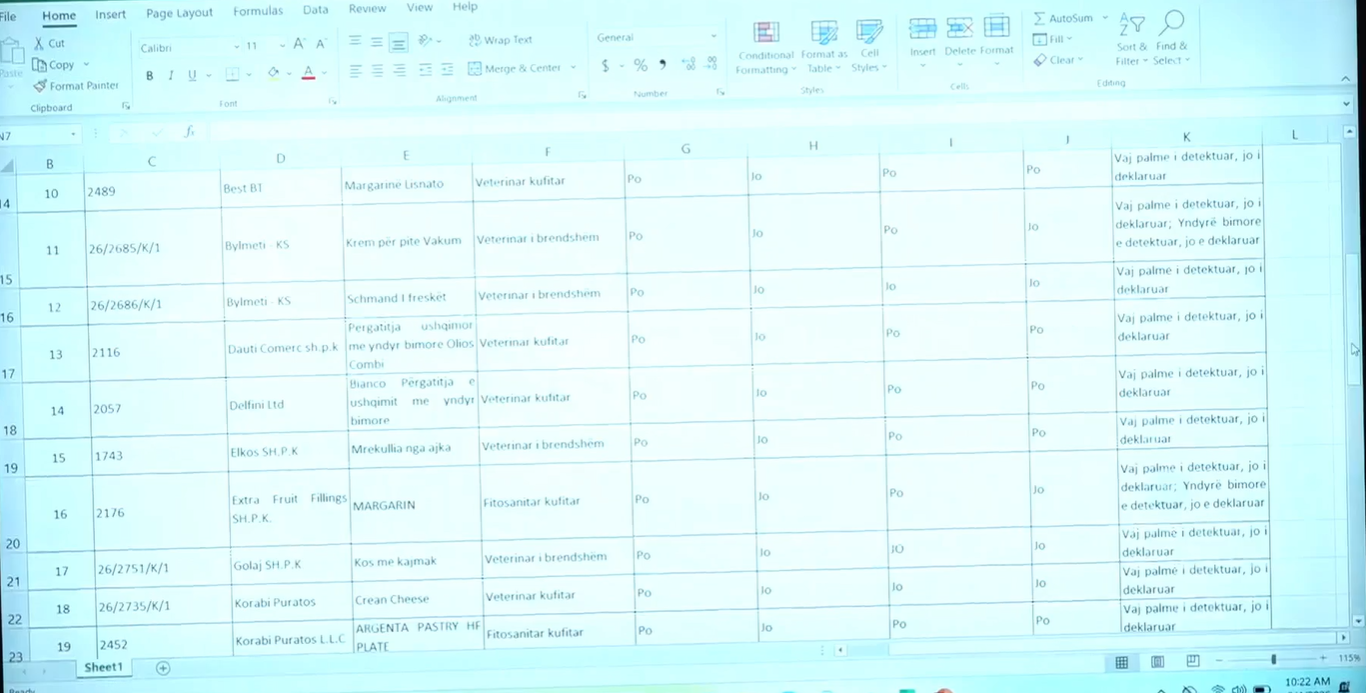
Task: Click the Insert Function fx button
Action: coord(188,132)
